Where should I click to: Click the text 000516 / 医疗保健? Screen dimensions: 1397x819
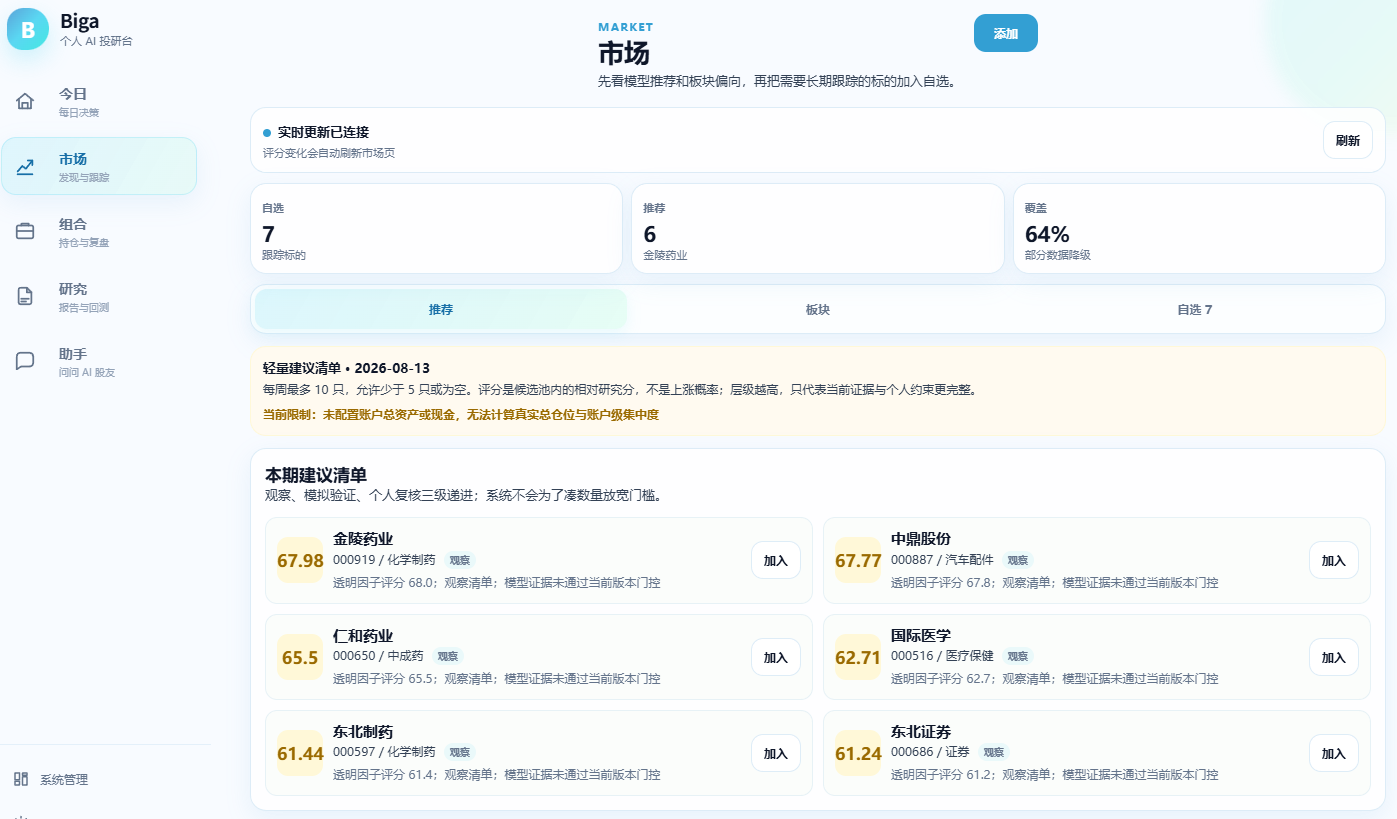(942, 656)
